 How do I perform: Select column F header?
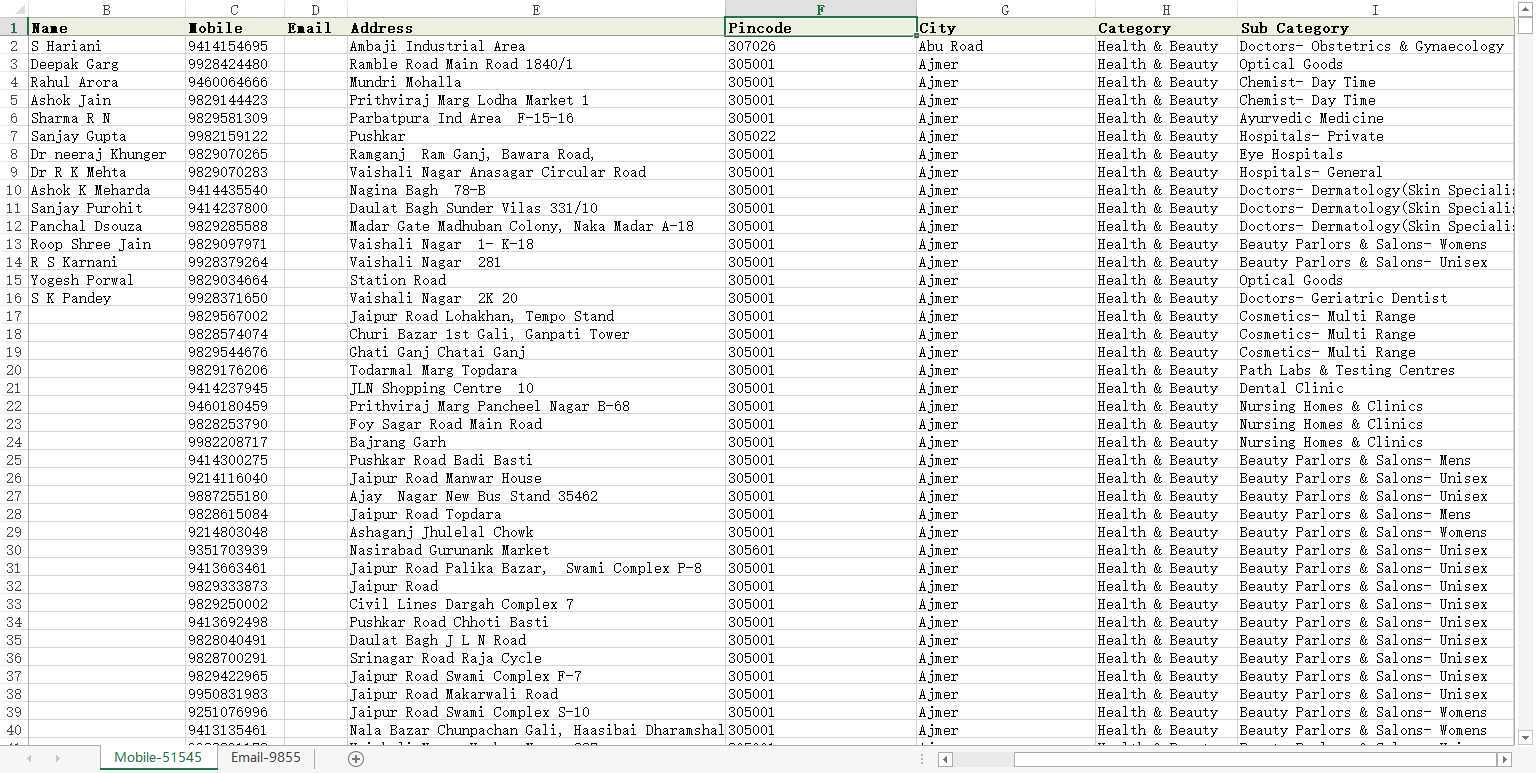click(x=821, y=10)
